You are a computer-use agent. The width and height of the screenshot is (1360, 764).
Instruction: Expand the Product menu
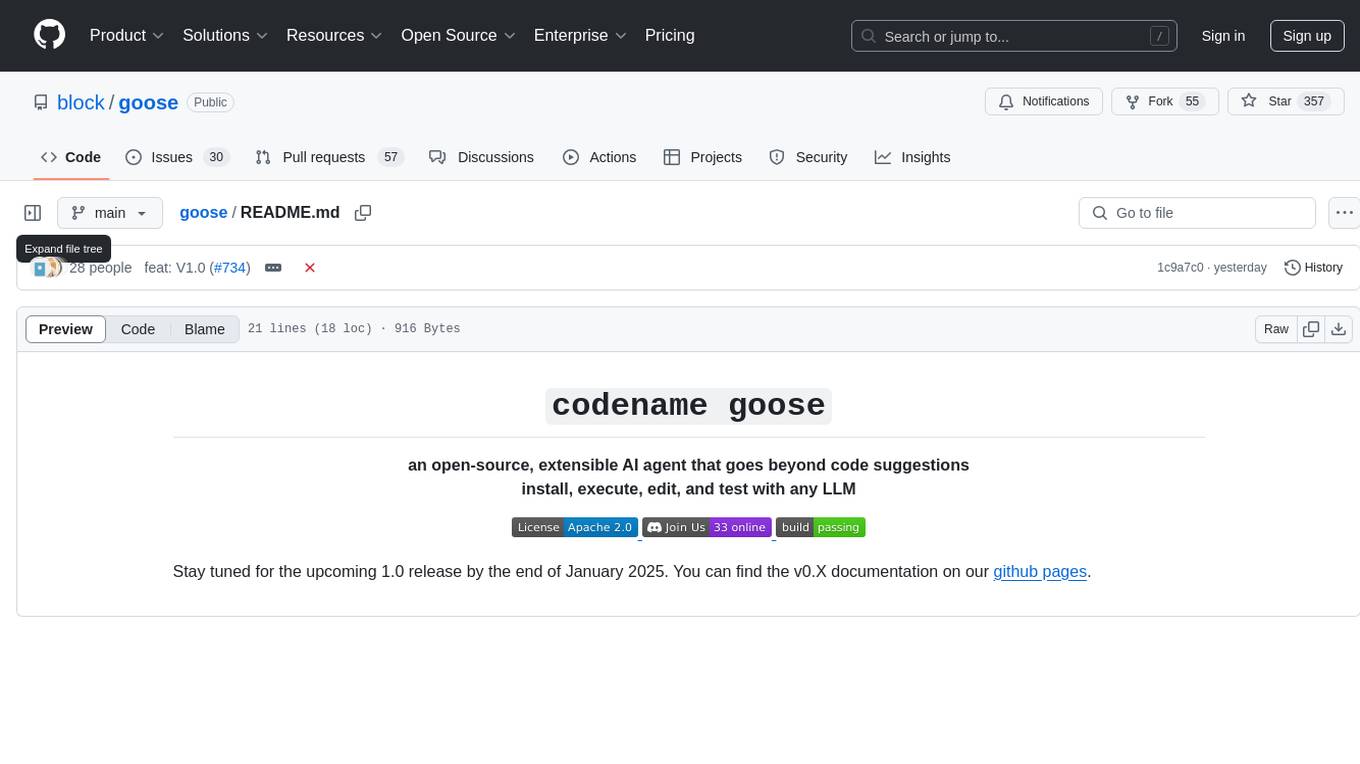(127, 35)
